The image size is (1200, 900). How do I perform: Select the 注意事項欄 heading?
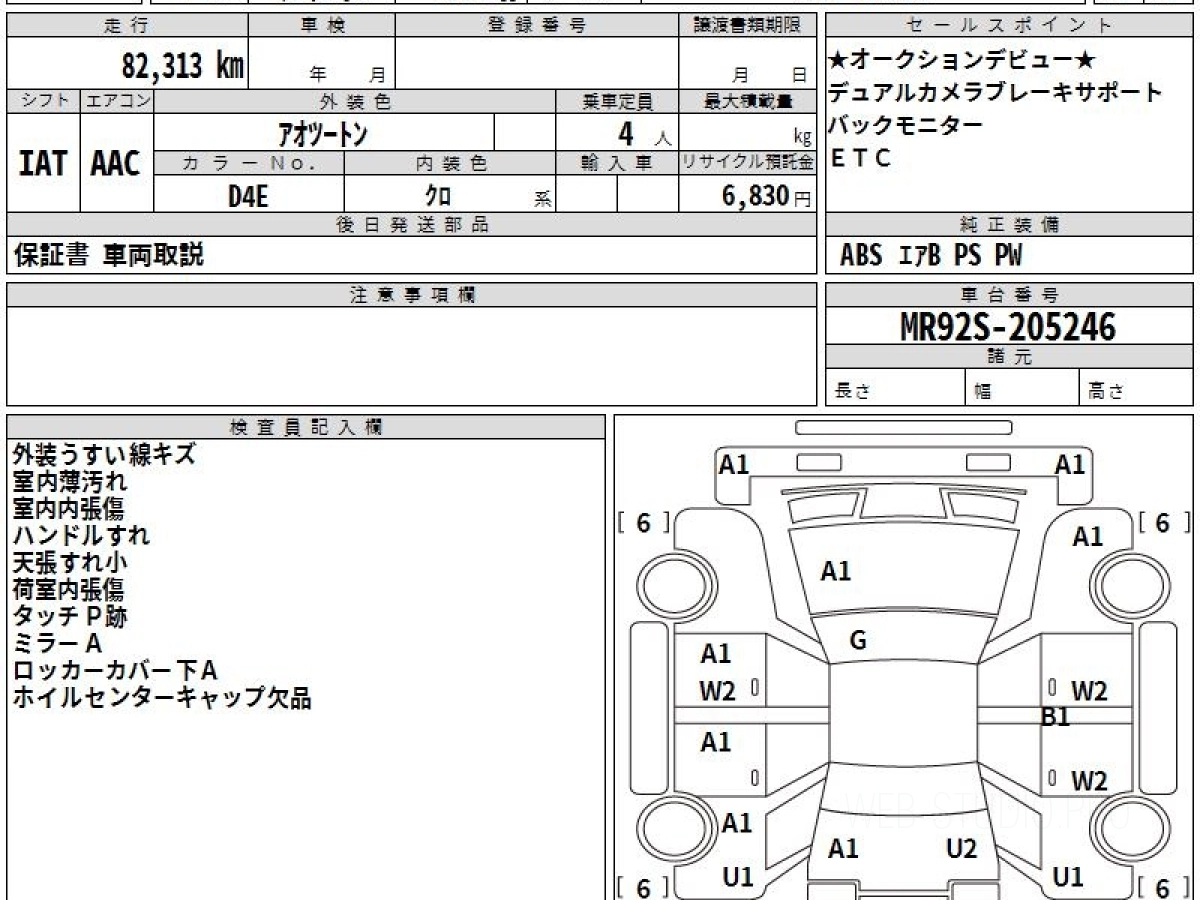coord(411,295)
